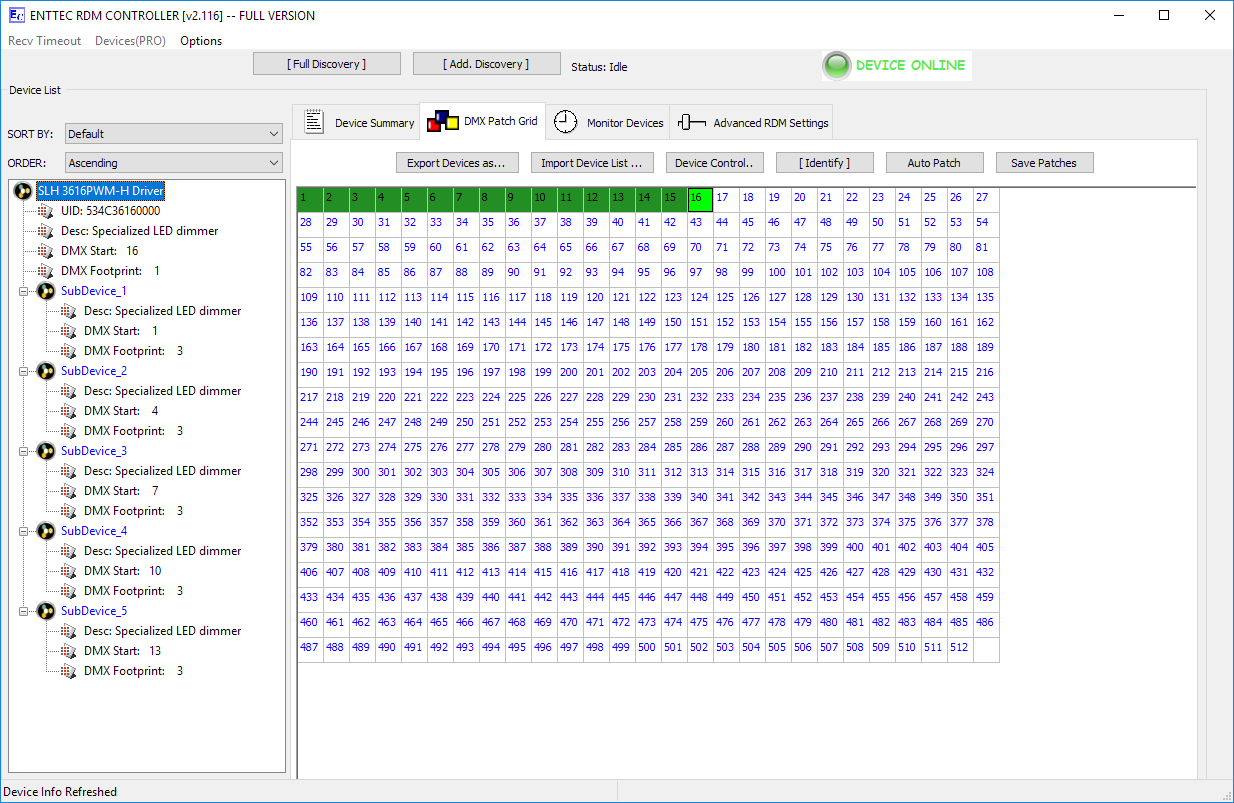Collapse the SubDevice_4 tree node
The image size is (1234, 803).
(x=24, y=531)
